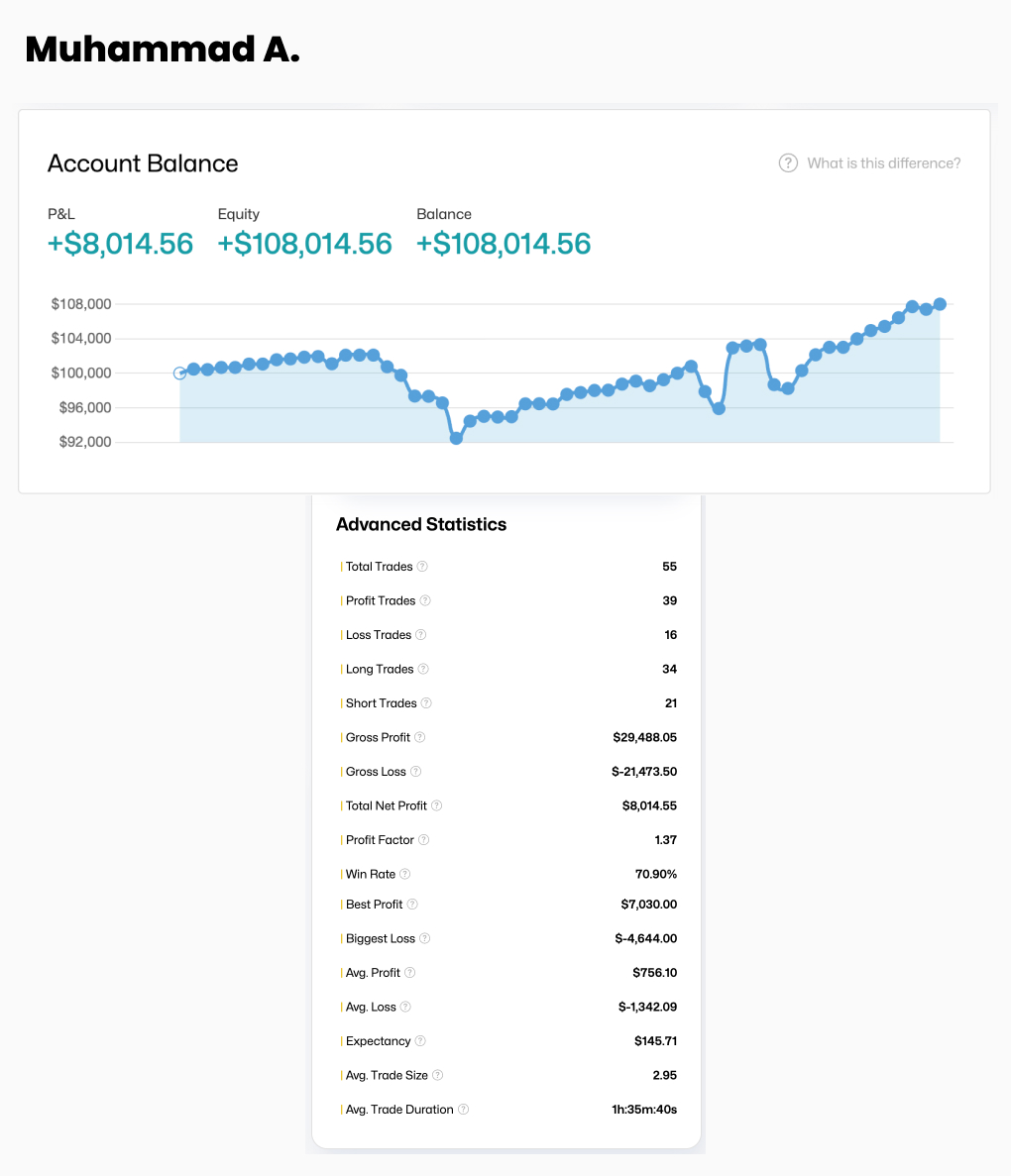
Task: Click the help icon next to Avg. Trade Duration
Action: (x=463, y=1110)
